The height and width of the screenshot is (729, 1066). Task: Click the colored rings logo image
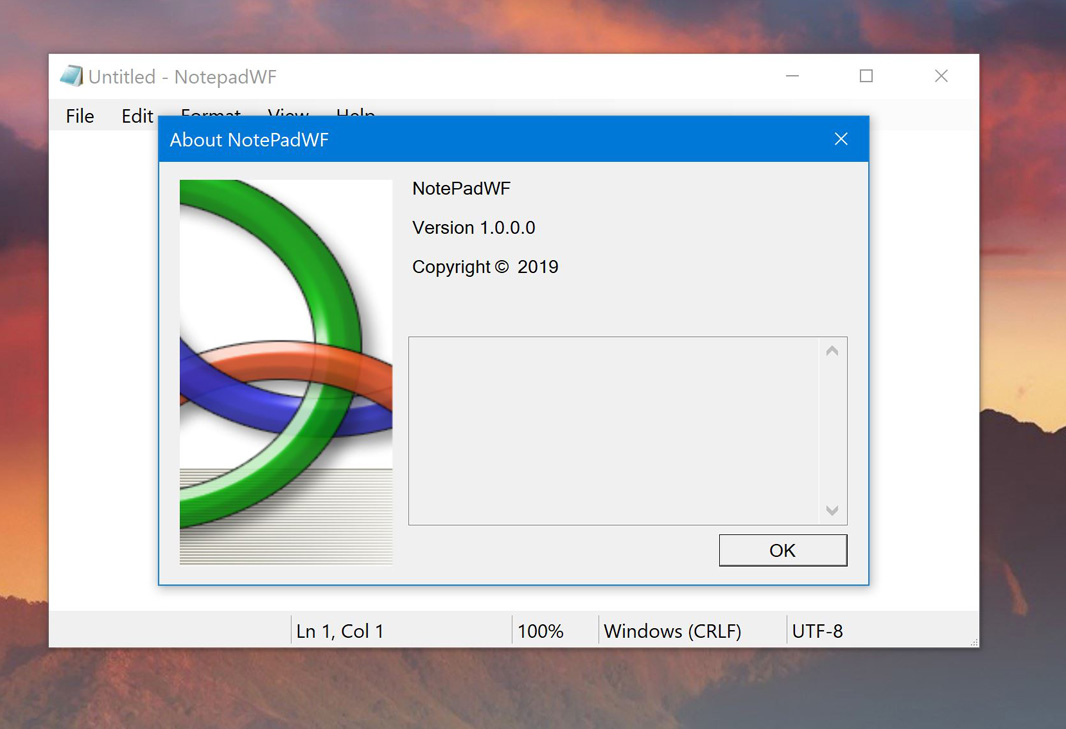tap(286, 372)
